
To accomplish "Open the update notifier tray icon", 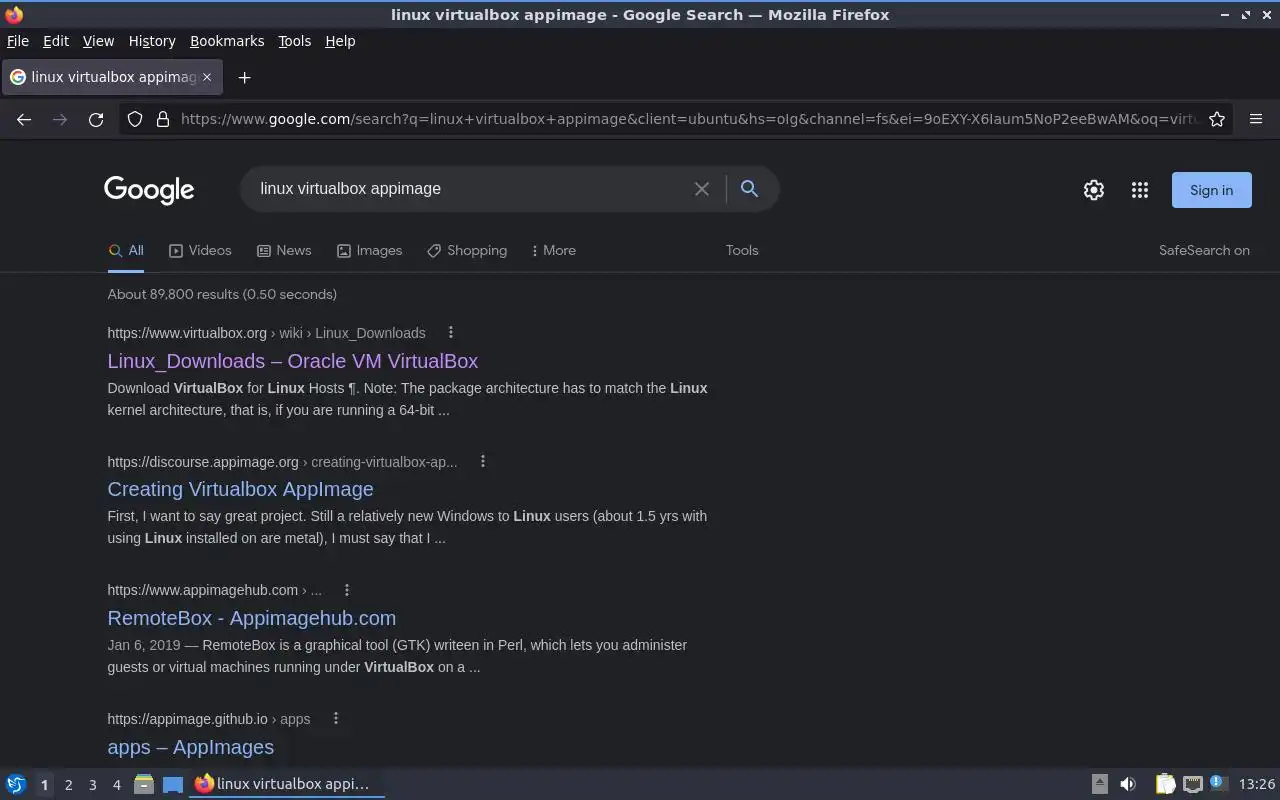I will tap(1218, 783).
